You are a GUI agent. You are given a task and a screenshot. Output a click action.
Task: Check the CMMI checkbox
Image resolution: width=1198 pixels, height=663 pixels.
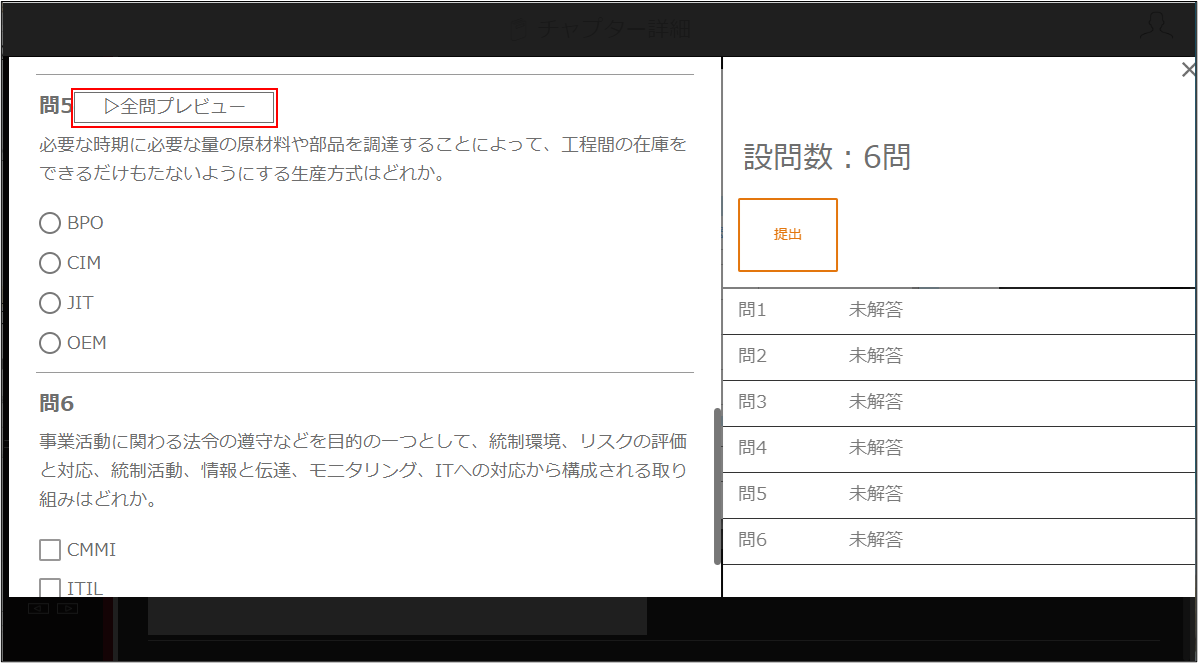[x=50, y=550]
